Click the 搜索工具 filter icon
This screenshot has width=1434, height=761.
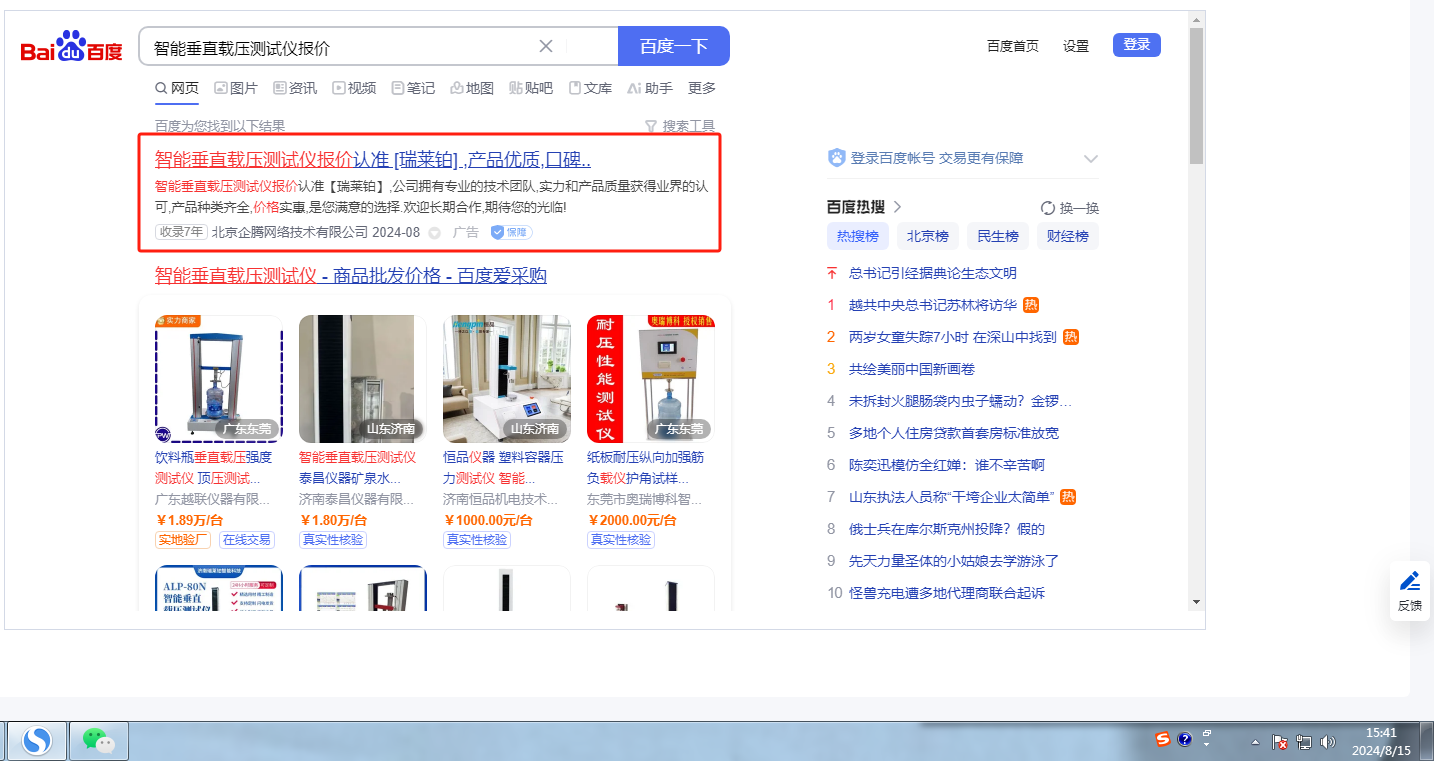point(651,126)
